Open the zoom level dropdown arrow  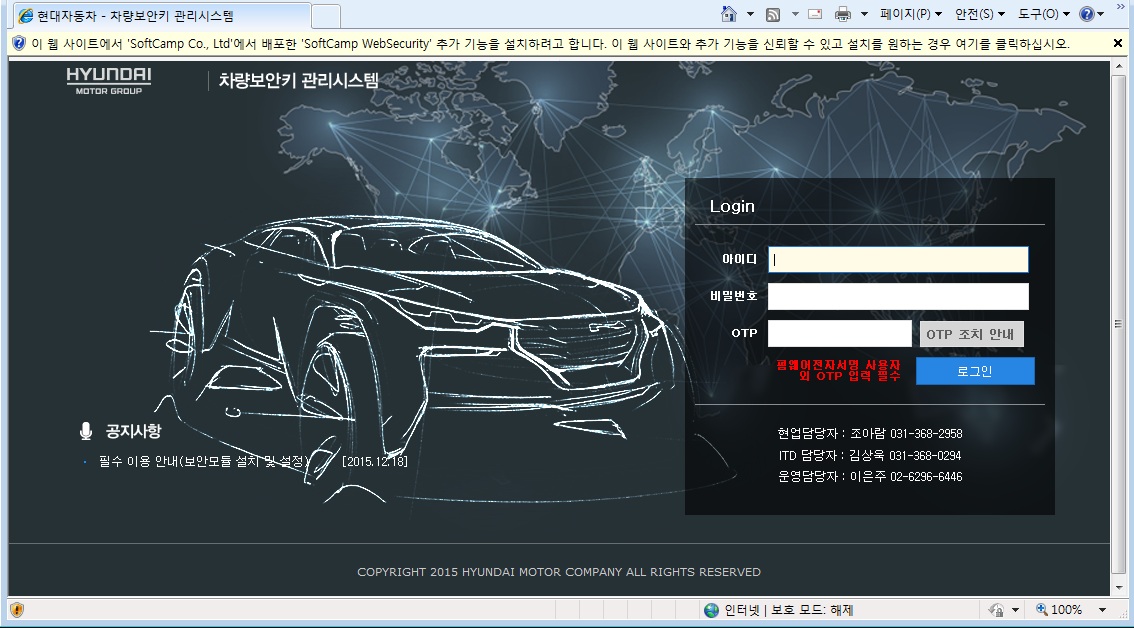click(1102, 610)
